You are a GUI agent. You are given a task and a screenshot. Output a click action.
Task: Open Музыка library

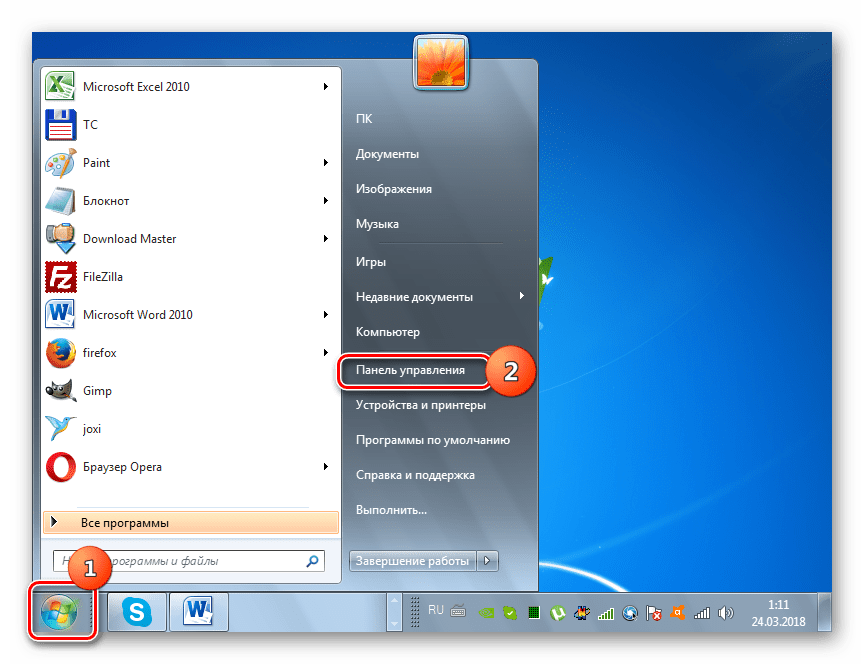377,224
